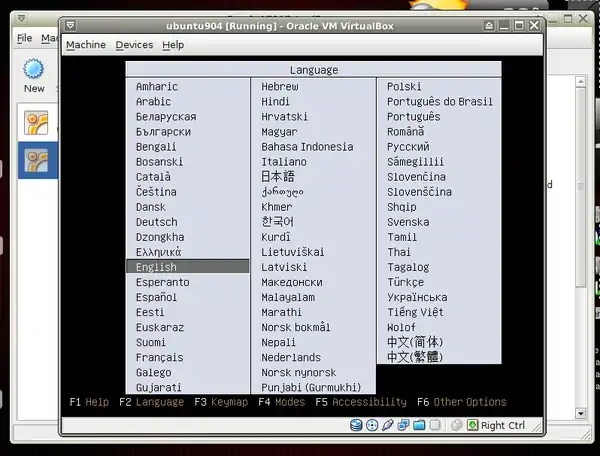Open the Help menu in VM window
The height and width of the screenshot is (456, 600).
pos(173,45)
